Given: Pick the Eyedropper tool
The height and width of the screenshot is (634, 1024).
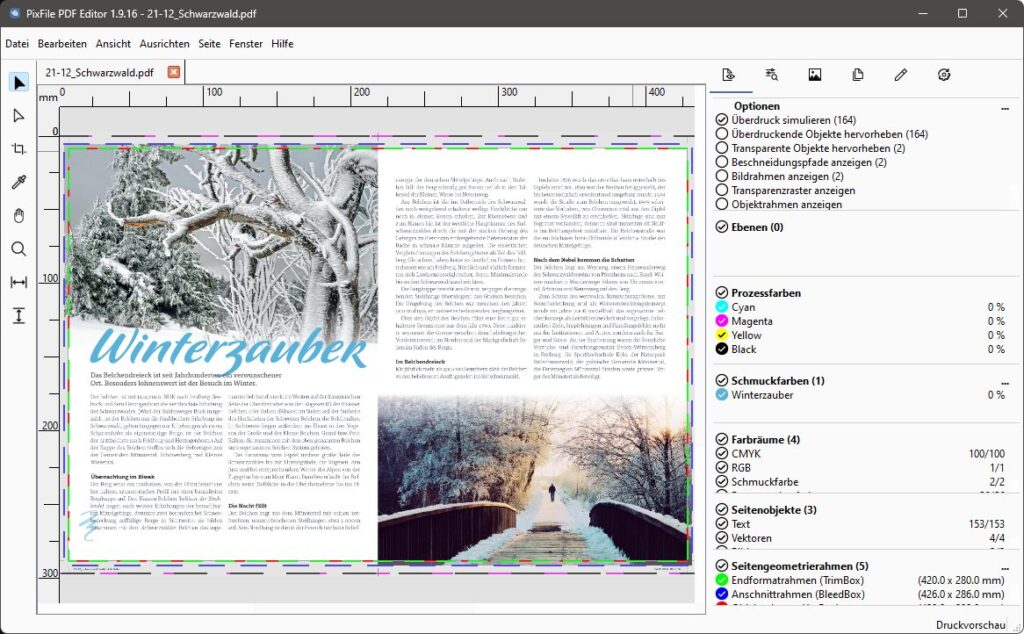Looking at the screenshot, I should (18, 182).
